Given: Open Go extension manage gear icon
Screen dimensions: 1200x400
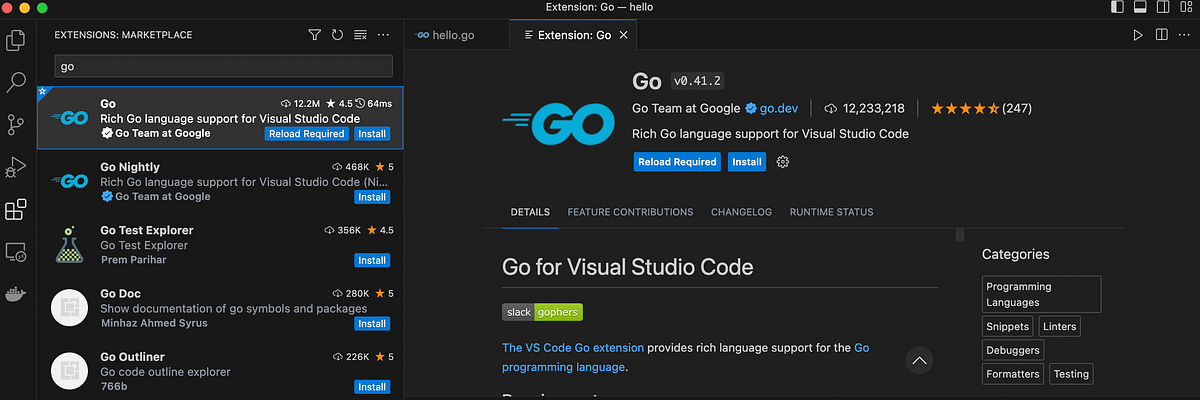Looking at the screenshot, I should [x=783, y=162].
